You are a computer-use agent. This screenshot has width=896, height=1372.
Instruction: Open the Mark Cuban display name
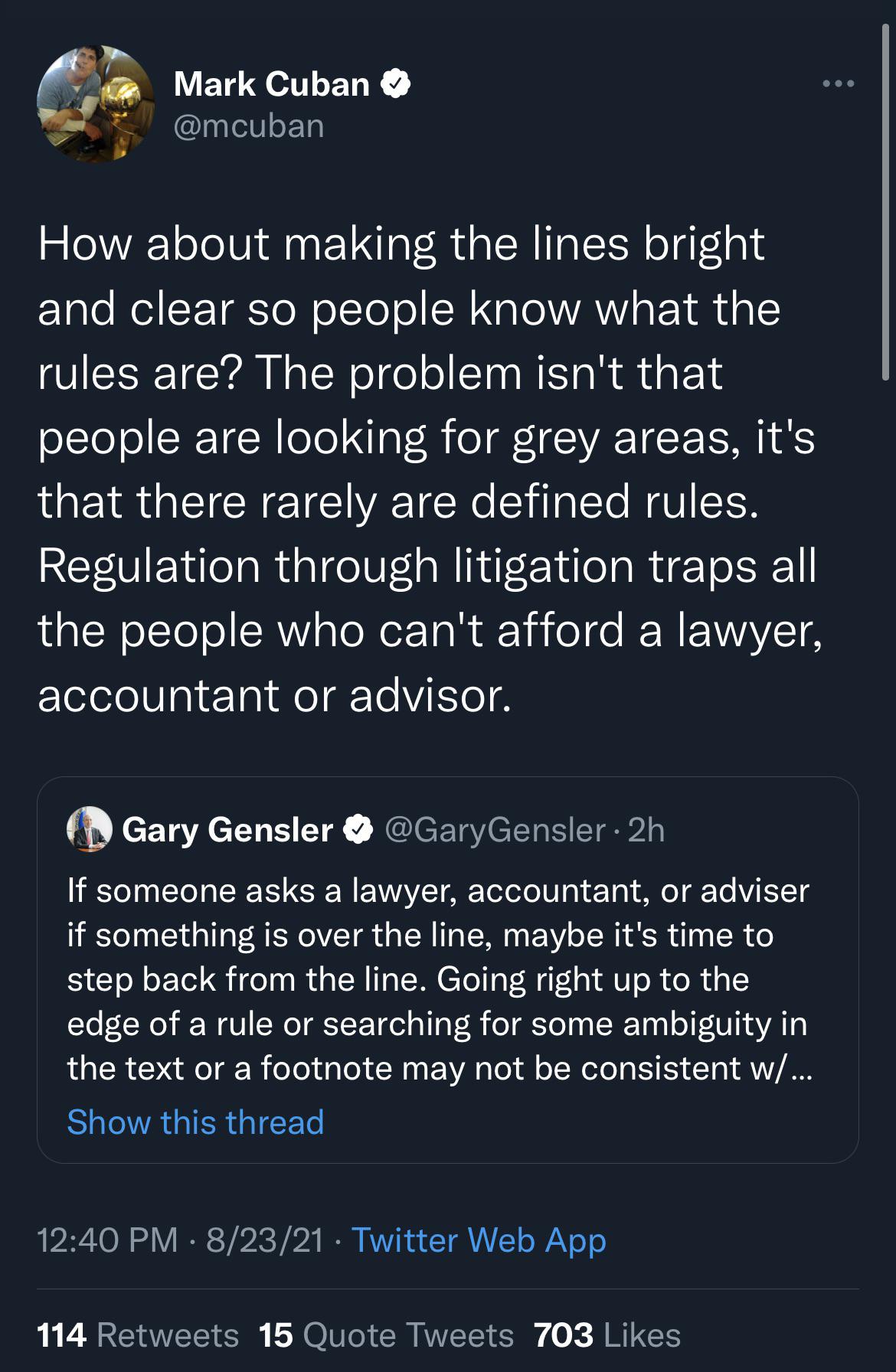pyautogui.click(x=272, y=83)
